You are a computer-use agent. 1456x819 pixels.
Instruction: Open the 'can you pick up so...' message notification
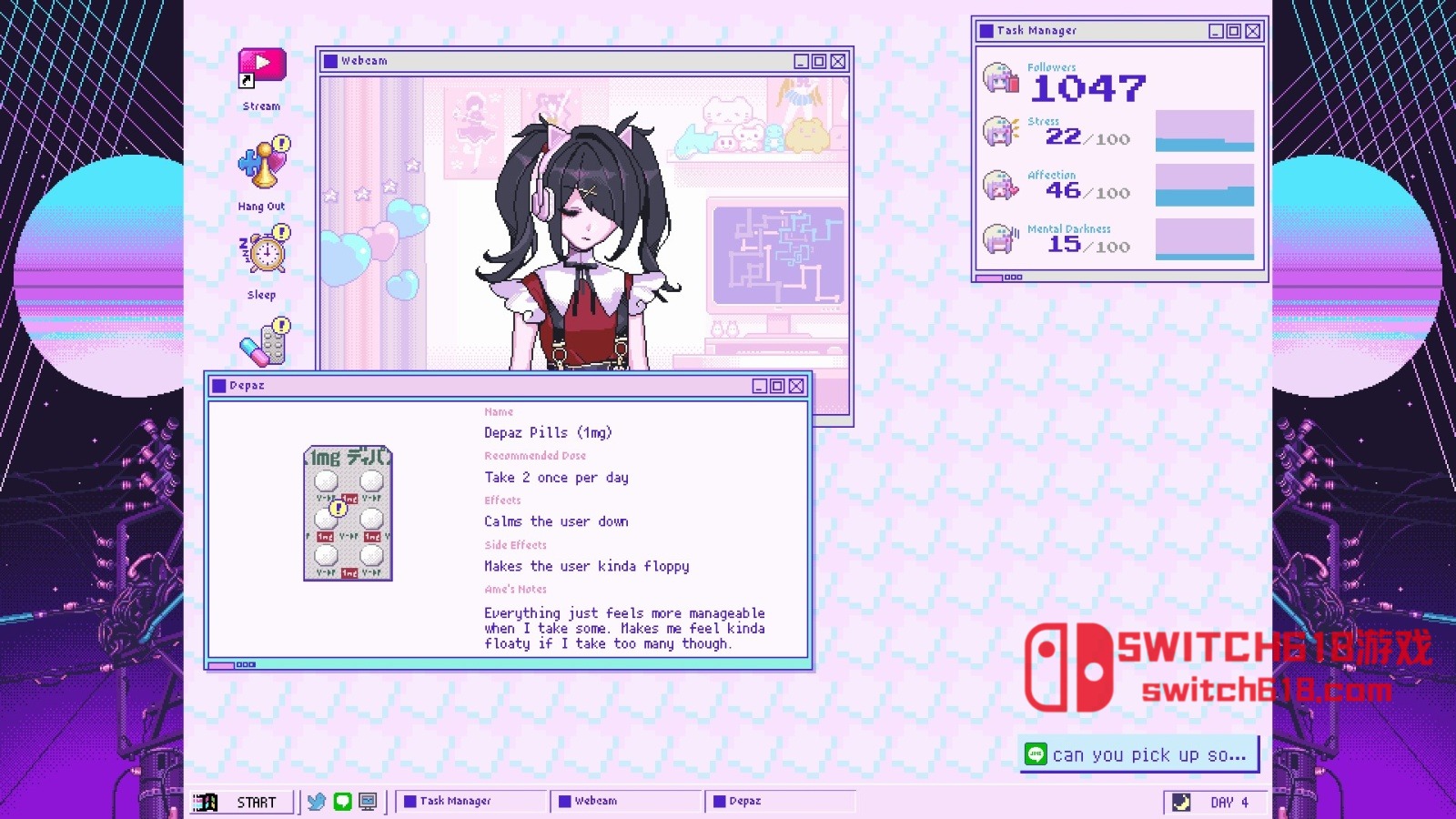[x=1138, y=754]
